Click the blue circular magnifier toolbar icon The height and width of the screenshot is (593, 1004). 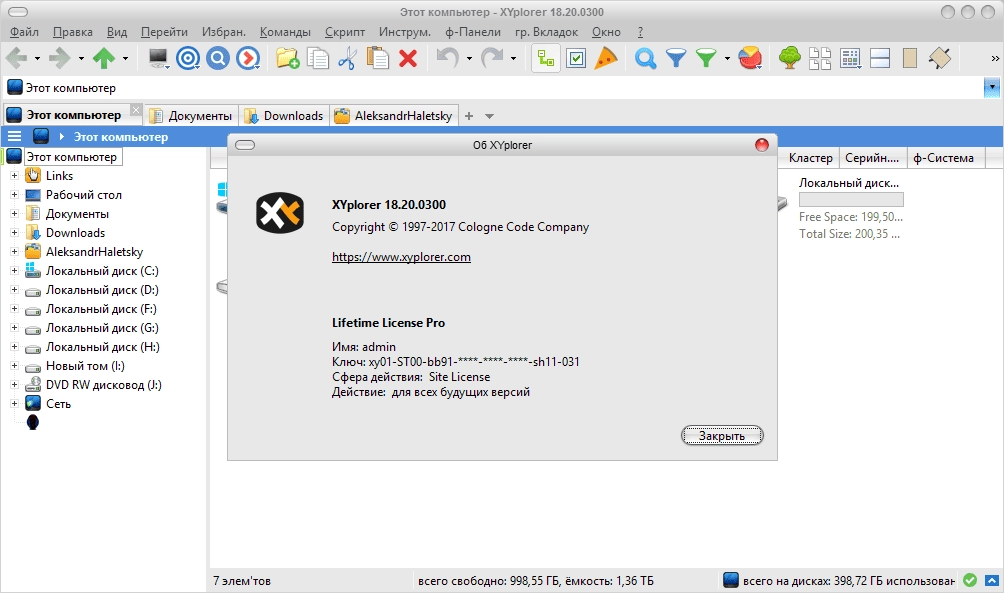pos(218,58)
